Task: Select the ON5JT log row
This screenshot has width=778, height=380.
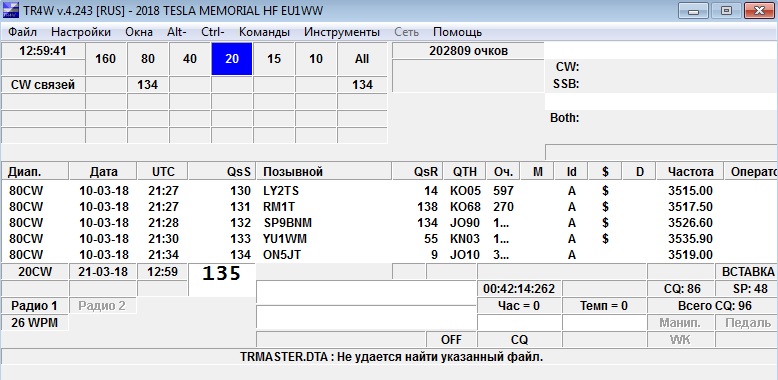Action: (389, 254)
